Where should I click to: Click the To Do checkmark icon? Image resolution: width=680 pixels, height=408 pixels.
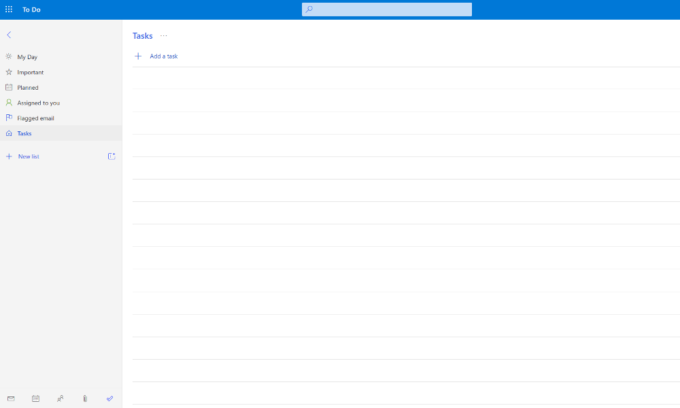coord(110,398)
